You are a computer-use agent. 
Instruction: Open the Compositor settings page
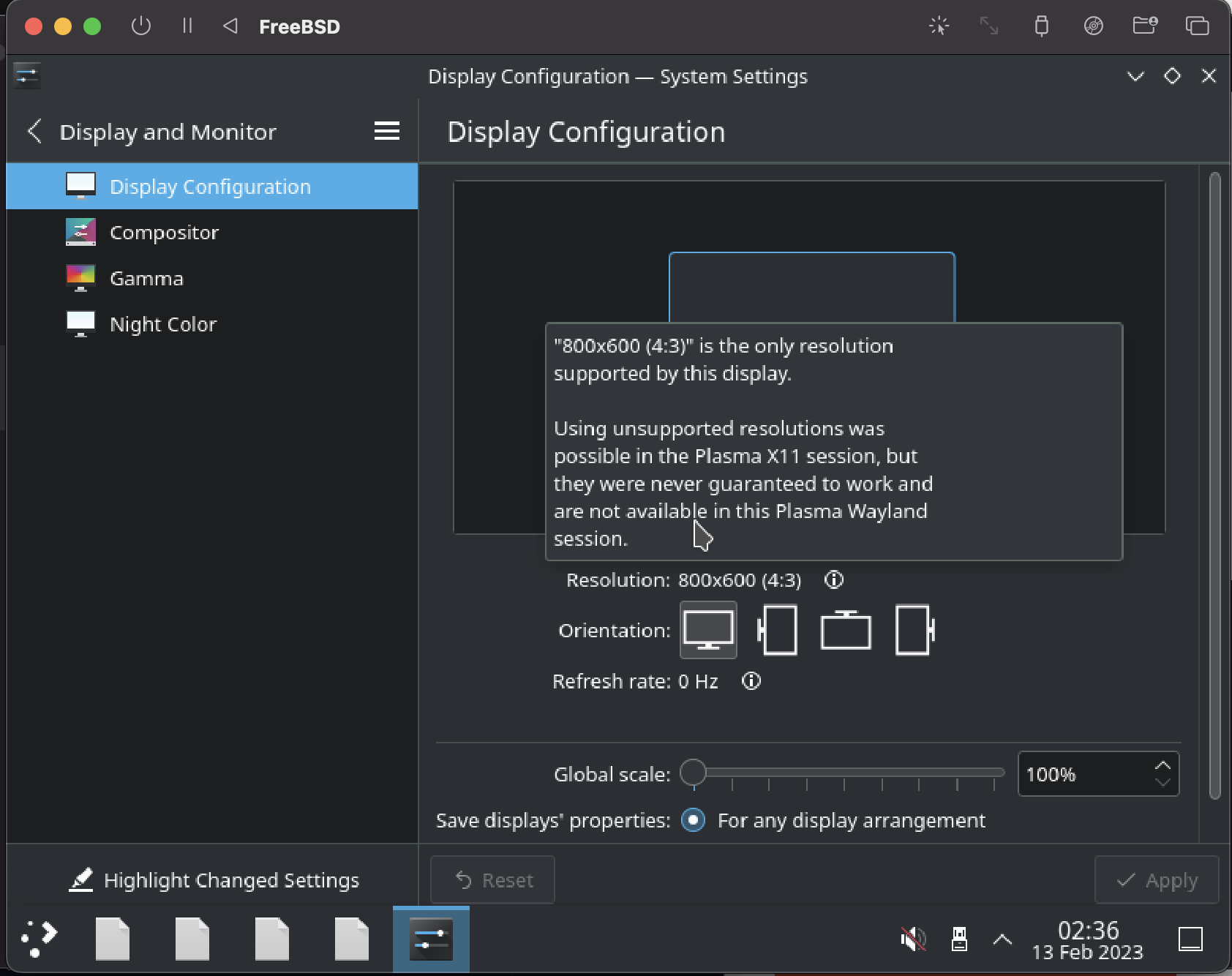click(164, 233)
